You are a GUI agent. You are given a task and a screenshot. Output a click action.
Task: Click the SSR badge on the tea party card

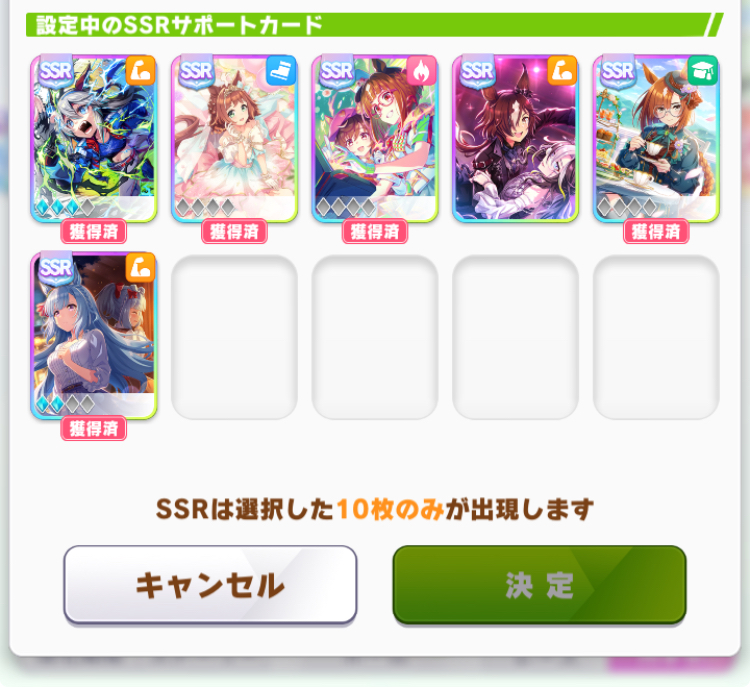tap(618, 72)
